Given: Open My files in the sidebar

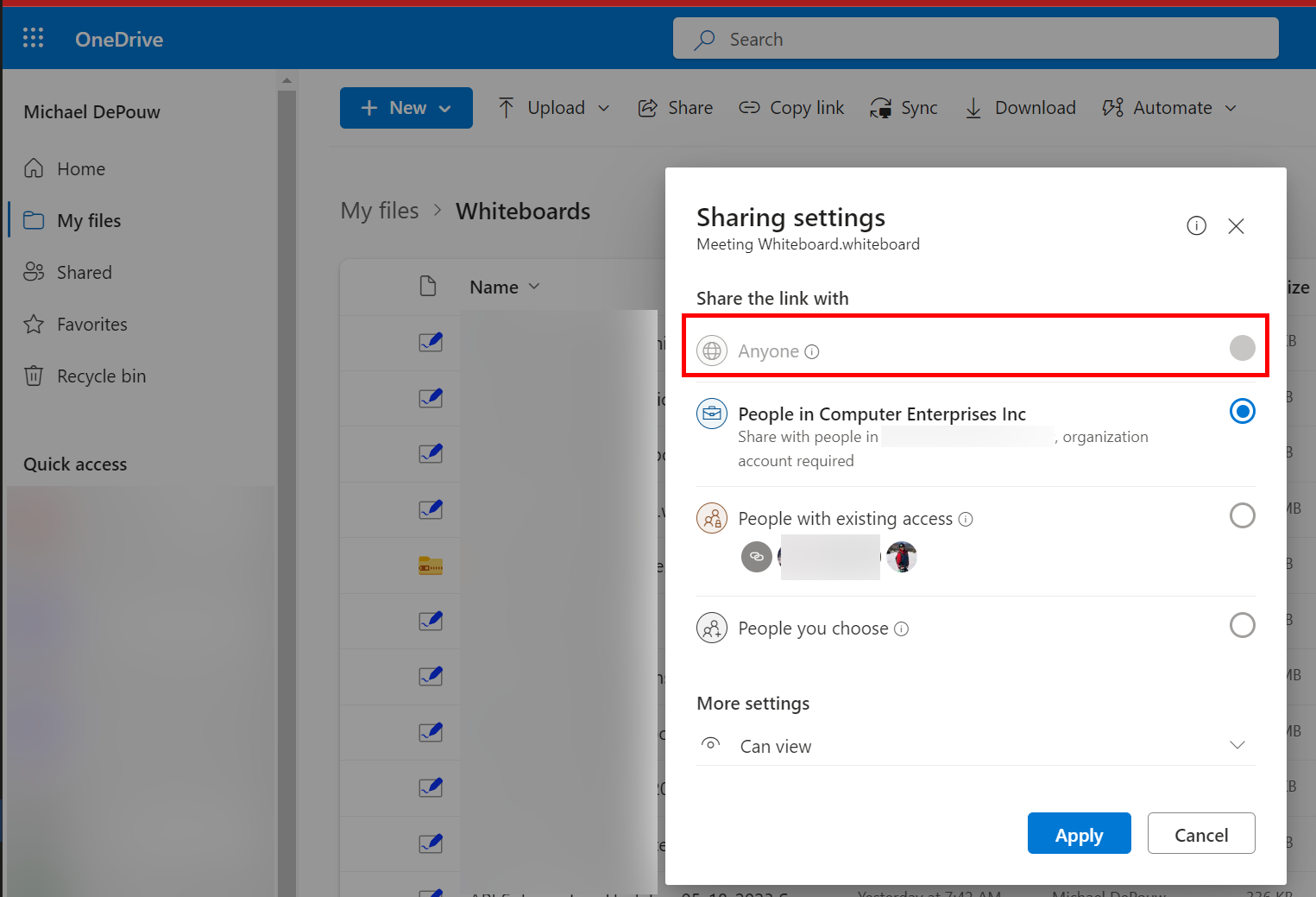Looking at the screenshot, I should pos(89,221).
